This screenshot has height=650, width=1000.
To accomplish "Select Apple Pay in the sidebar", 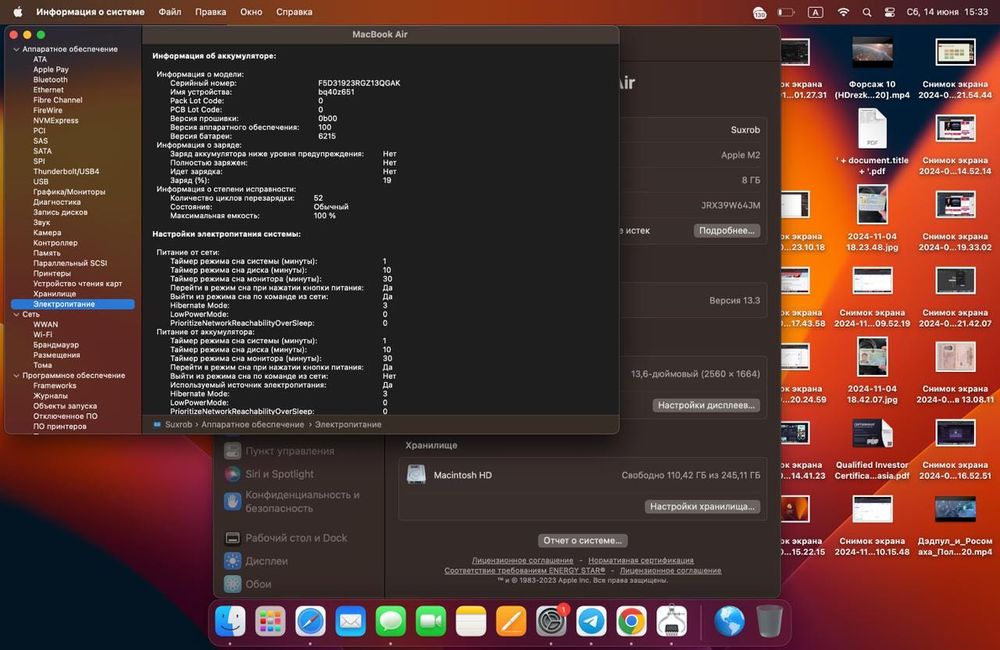I will point(51,70).
